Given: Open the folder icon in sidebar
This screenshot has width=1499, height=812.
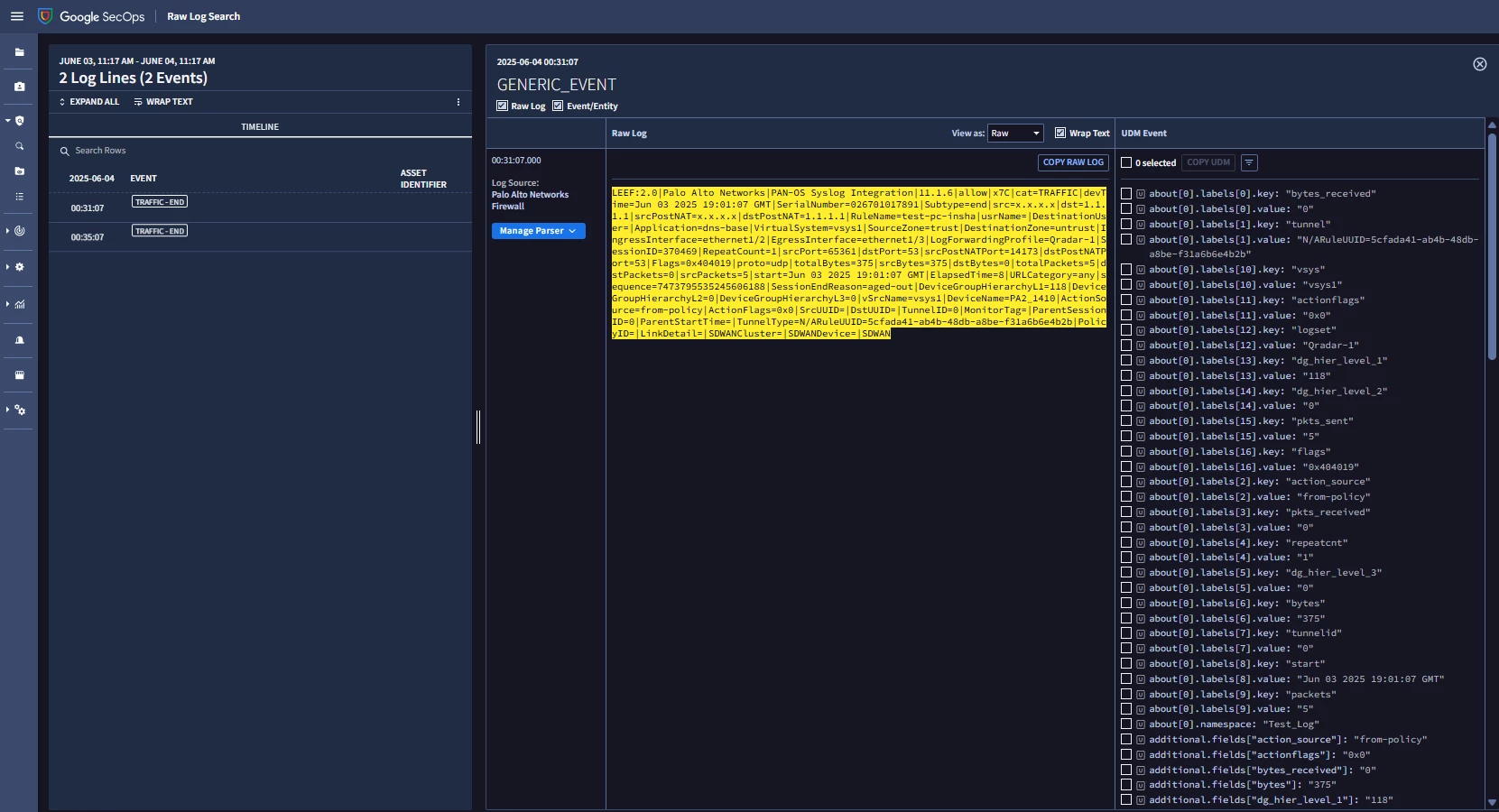Looking at the screenshot, I should coord(20,52).
